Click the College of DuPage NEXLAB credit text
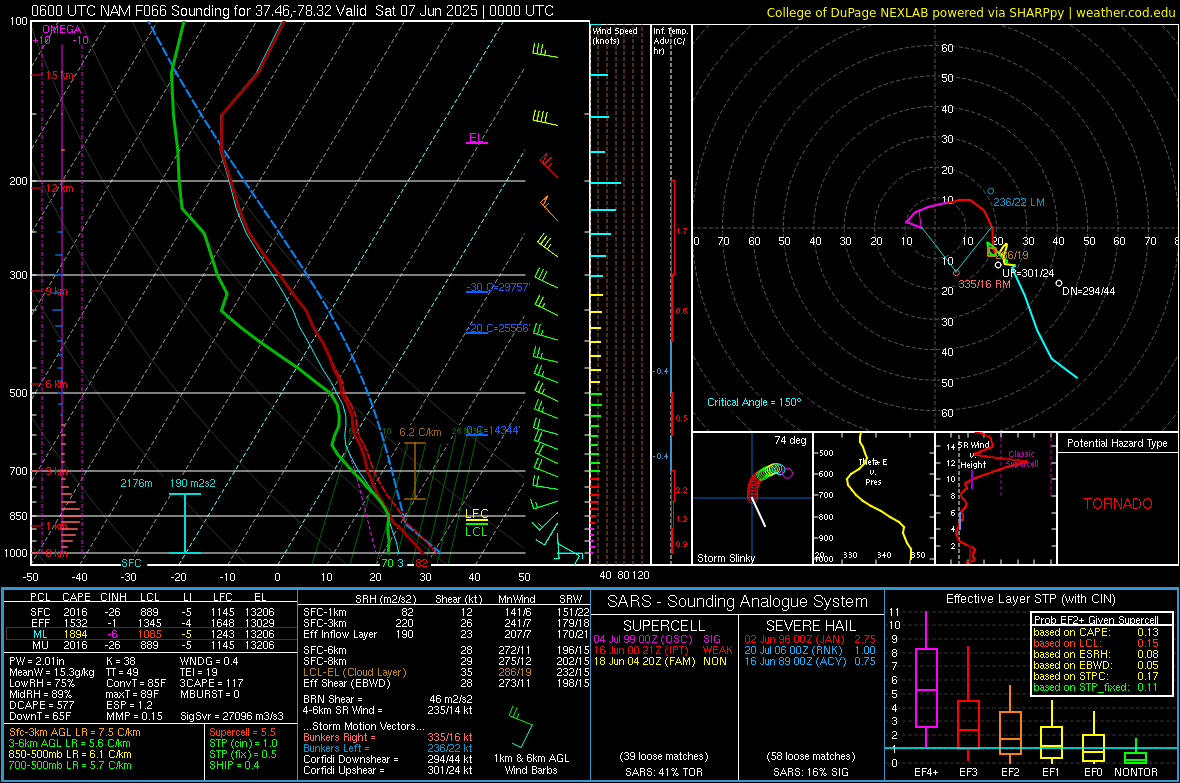 970,12
